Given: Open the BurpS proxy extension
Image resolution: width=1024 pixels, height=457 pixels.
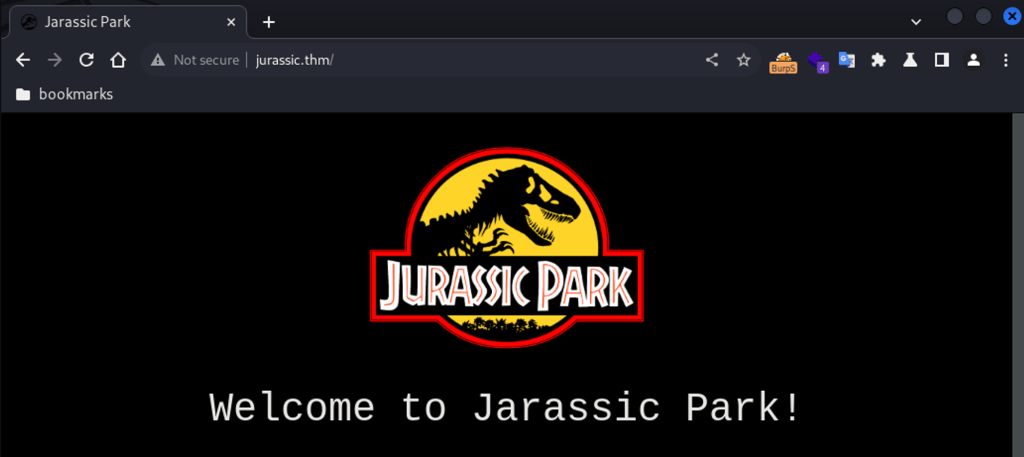Looking at the screenshot, I should [x=783, y=61].
